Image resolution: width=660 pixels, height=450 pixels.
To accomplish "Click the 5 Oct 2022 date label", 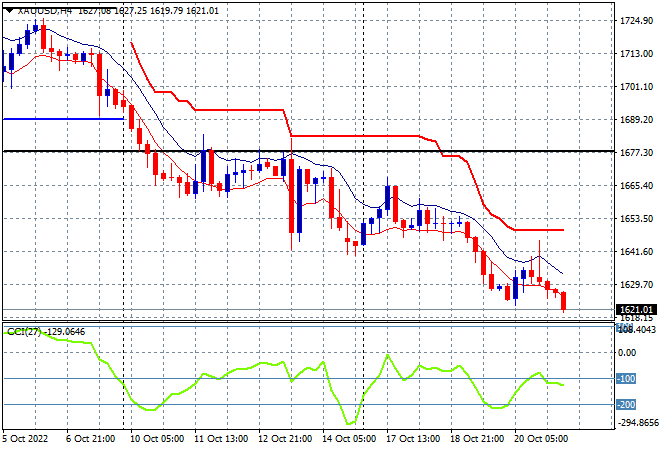I will (x=25, y=439).
